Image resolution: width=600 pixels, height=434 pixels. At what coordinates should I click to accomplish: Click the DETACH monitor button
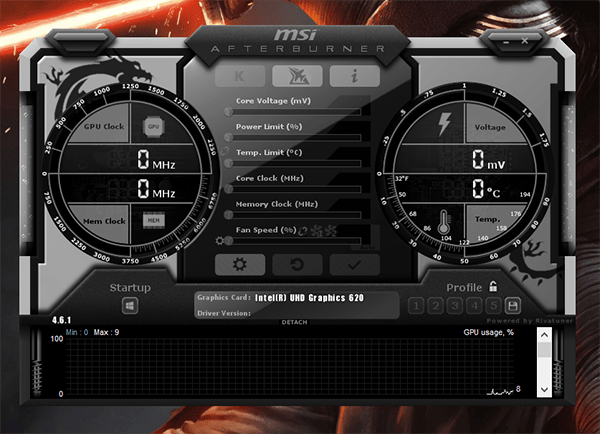tap(294, 322)
